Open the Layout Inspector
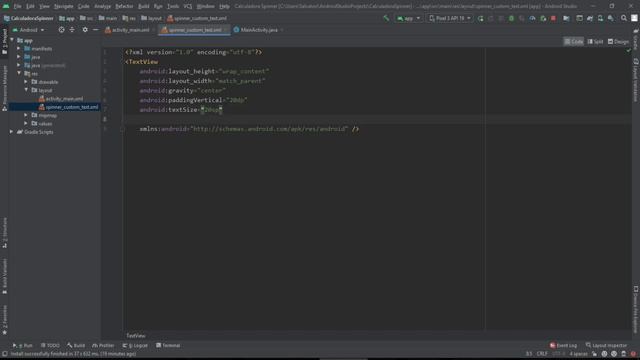 coord(607,345)
